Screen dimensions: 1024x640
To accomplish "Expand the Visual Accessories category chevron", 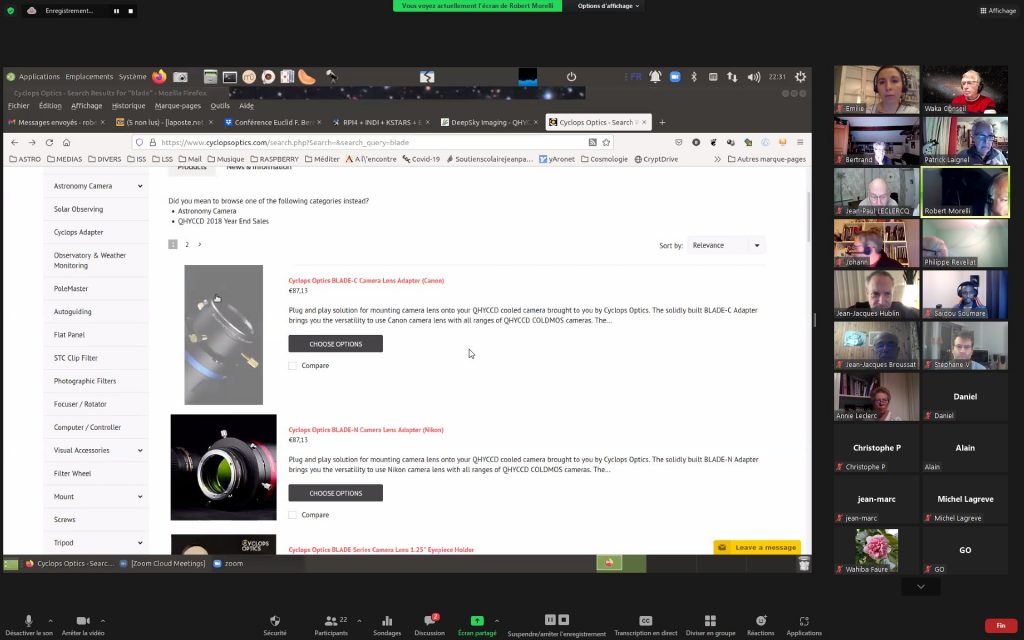I will [x=140, y=451].
